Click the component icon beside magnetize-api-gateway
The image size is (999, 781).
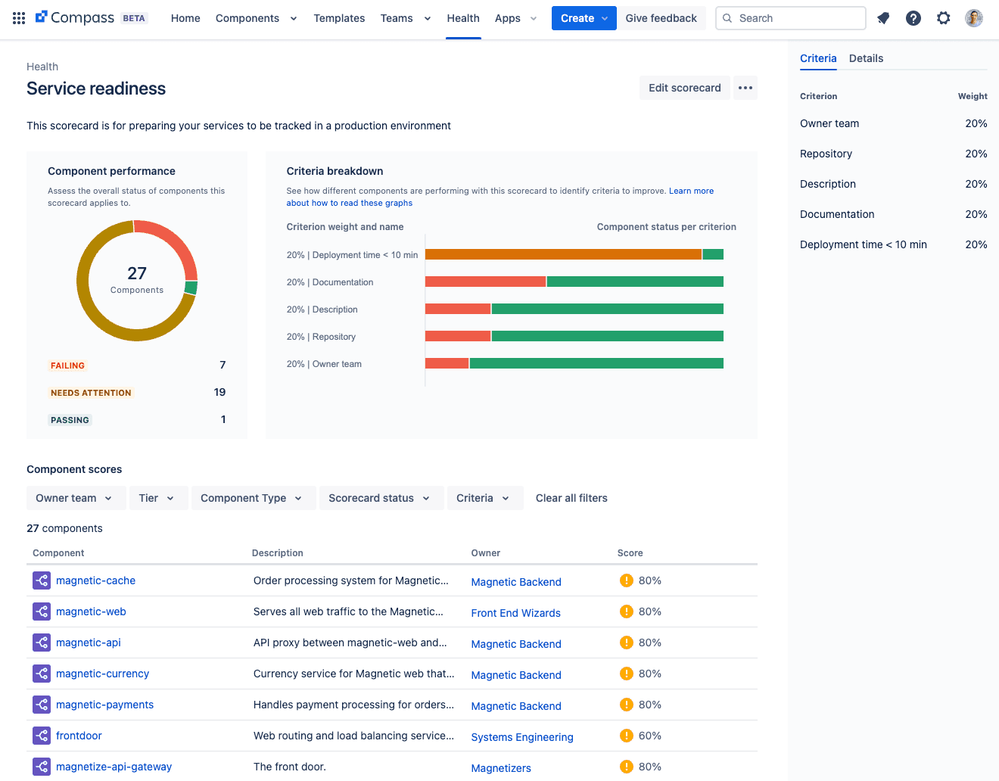coord(41,766)
